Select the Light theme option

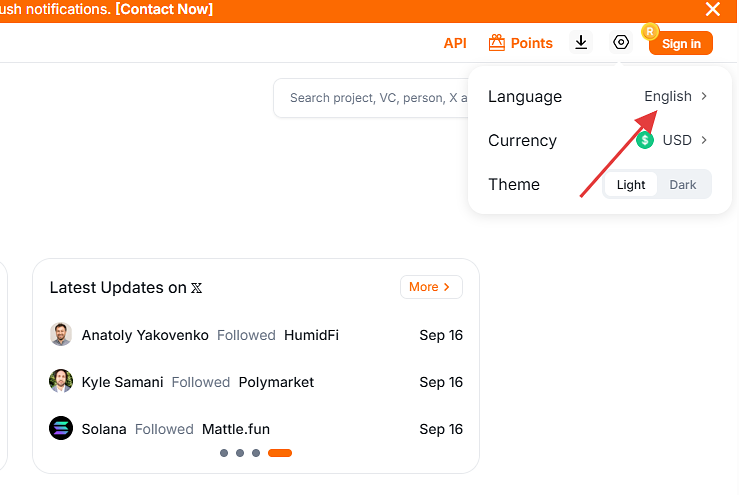tap(631, 185)
